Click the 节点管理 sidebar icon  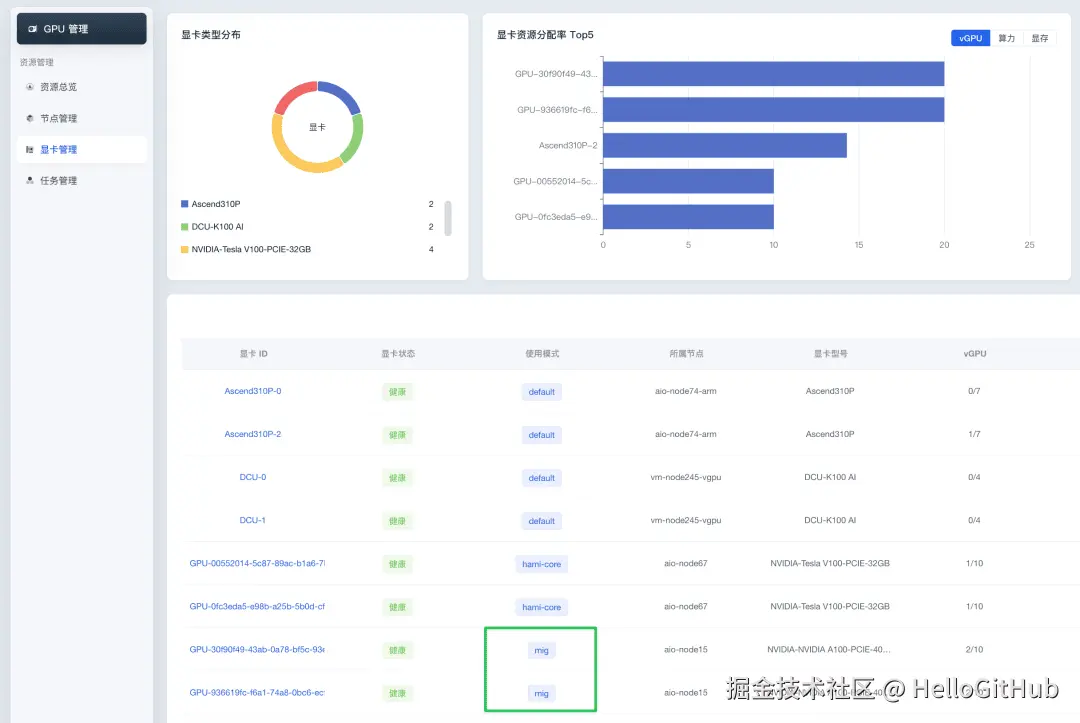click(x=30, y=118)
